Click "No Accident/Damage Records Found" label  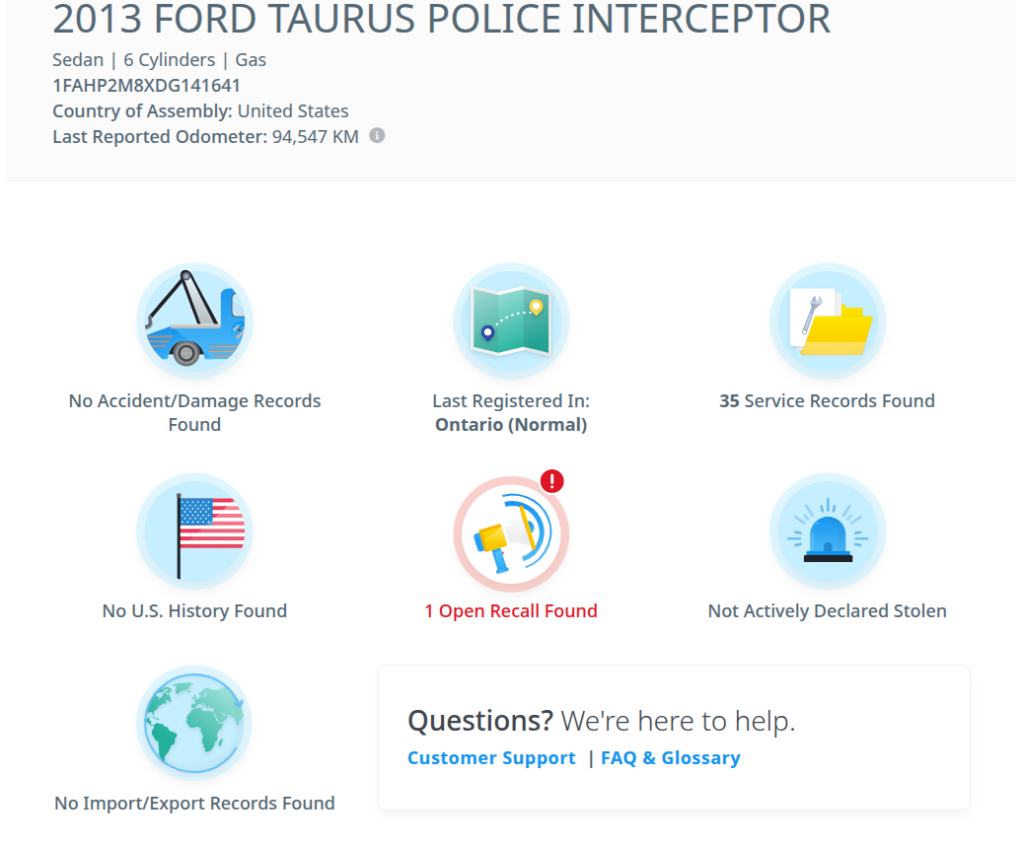pyautogui.click(x=194, y=412)
